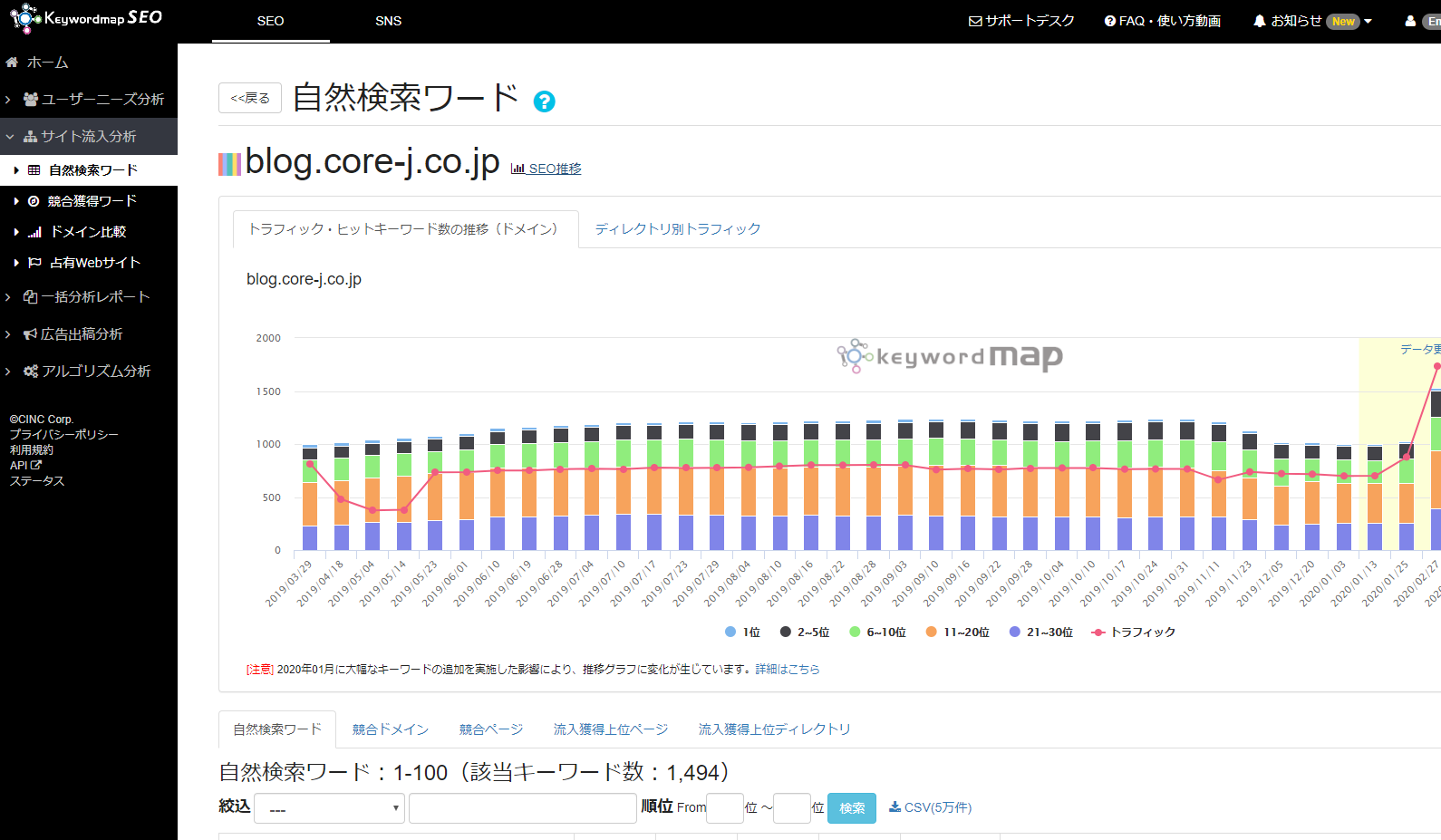Open the サポートデスク envelope icon
The image size is (1441, 840).
click(975, 21)
